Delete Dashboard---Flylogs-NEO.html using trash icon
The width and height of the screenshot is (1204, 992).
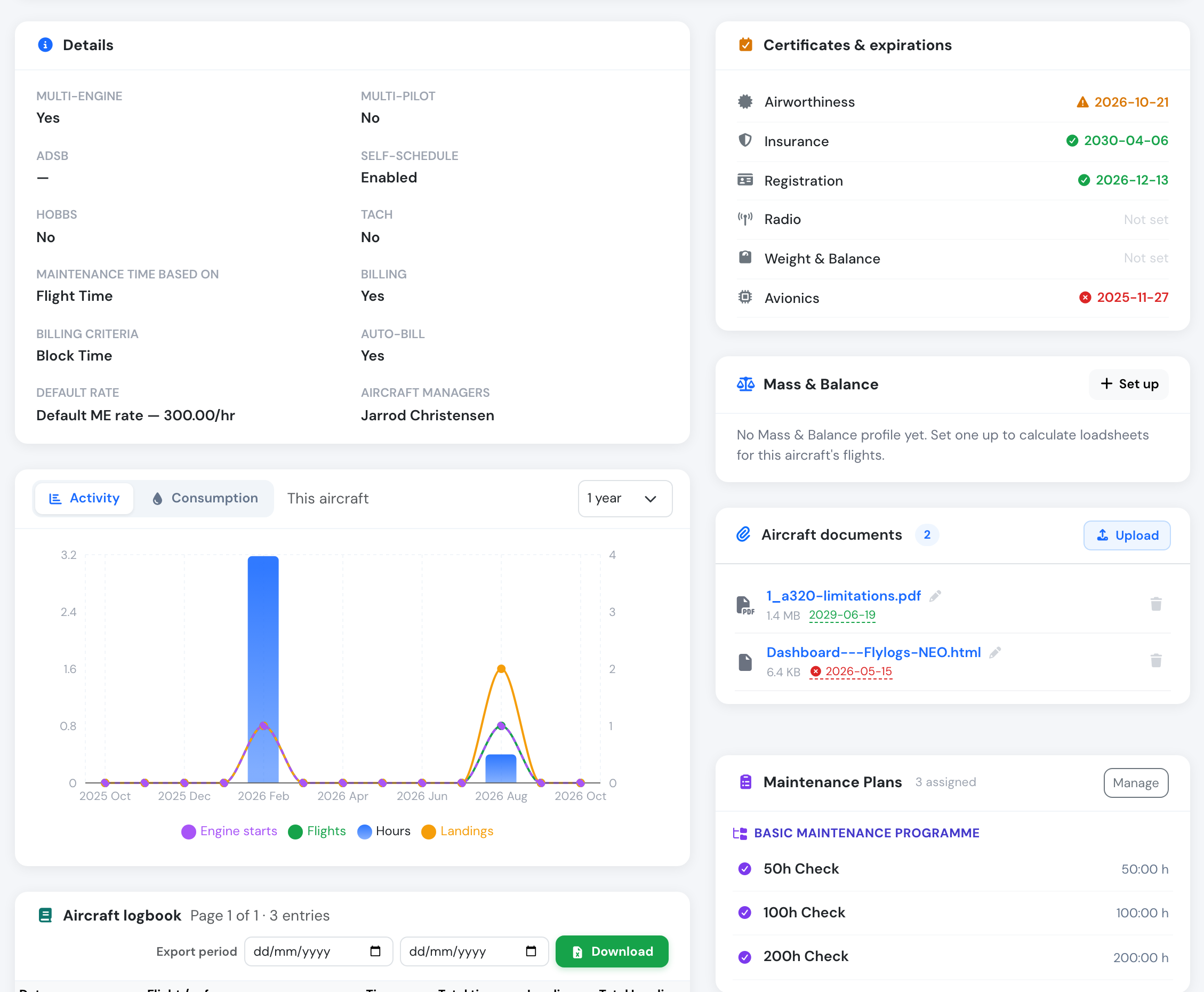[x=1156, y=661]
